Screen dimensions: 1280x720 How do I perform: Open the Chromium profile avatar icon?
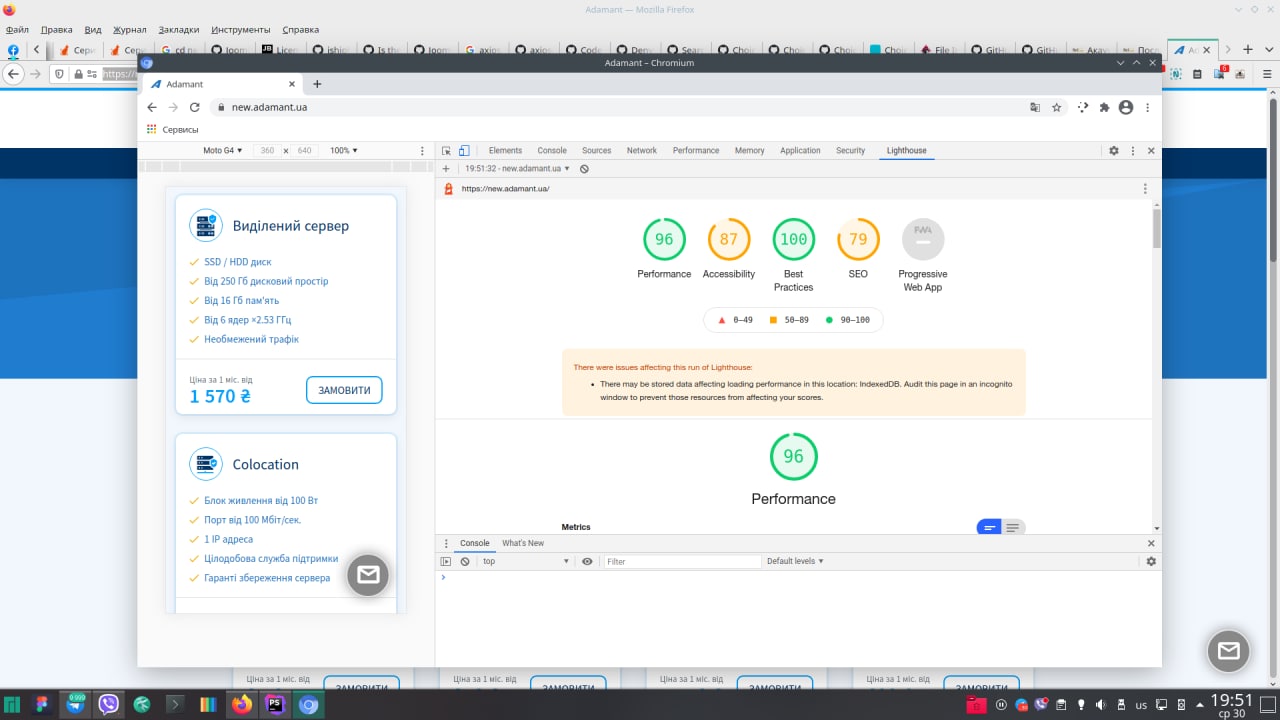(x=1126, y=107)
